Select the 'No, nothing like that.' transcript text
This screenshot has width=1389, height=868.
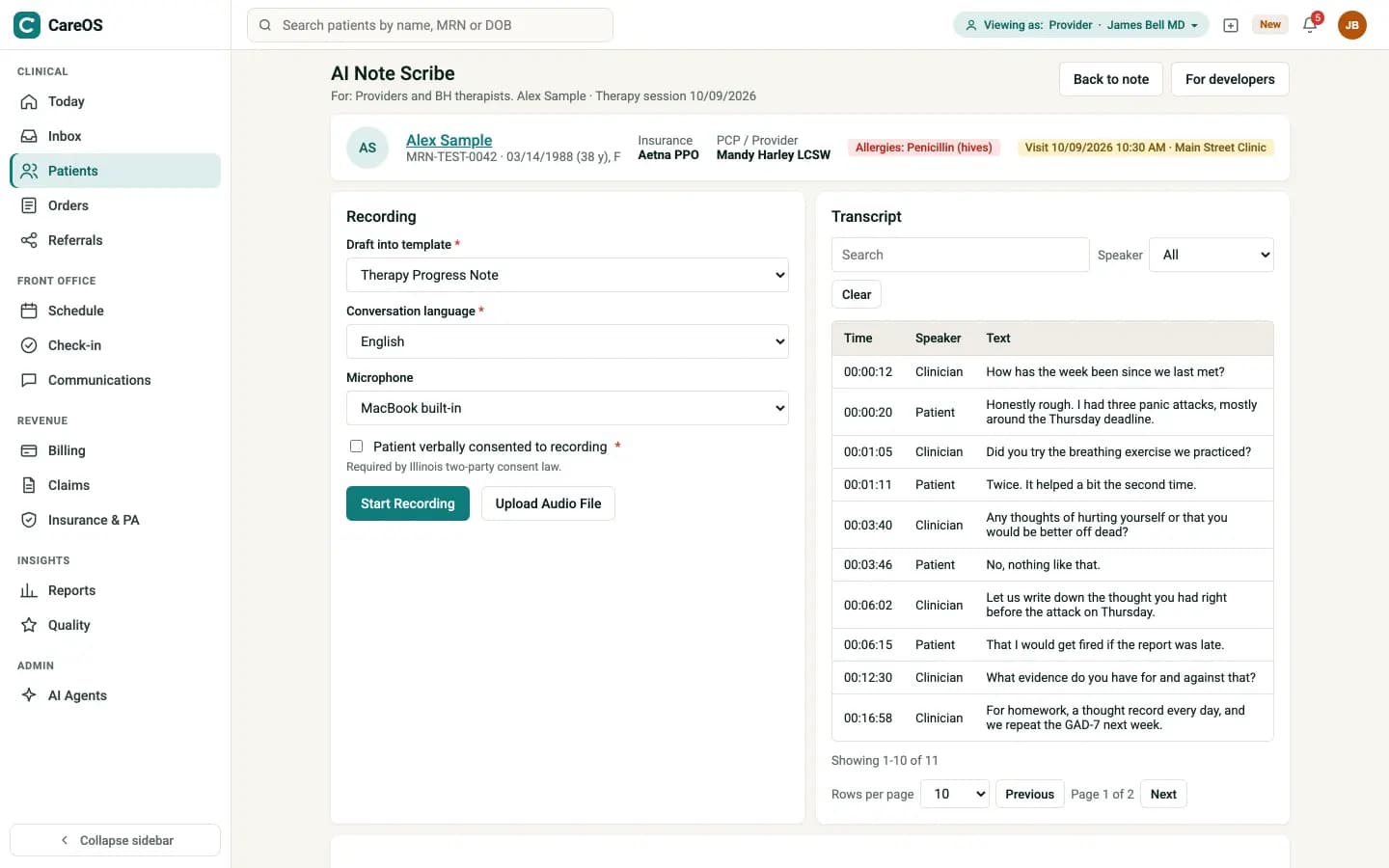1043,565
